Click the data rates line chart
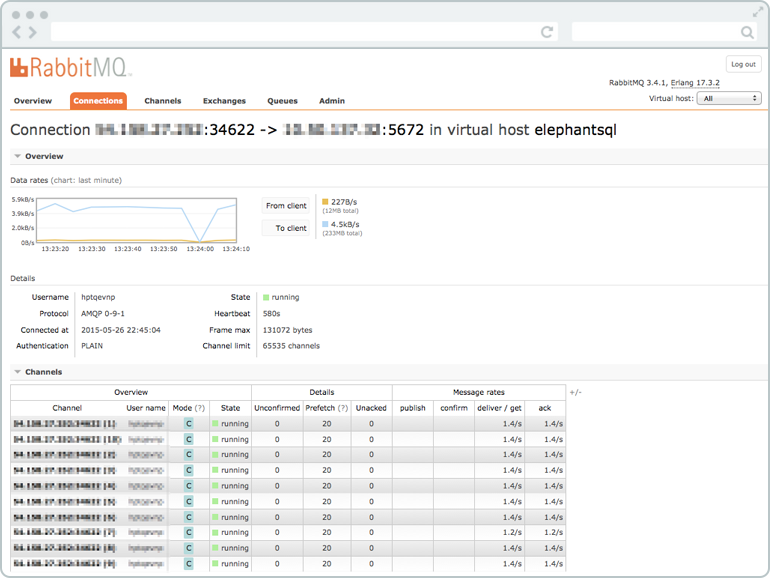The height and width of the screenshot is (578, 770). pyautogui.click(x=137, y=220)
